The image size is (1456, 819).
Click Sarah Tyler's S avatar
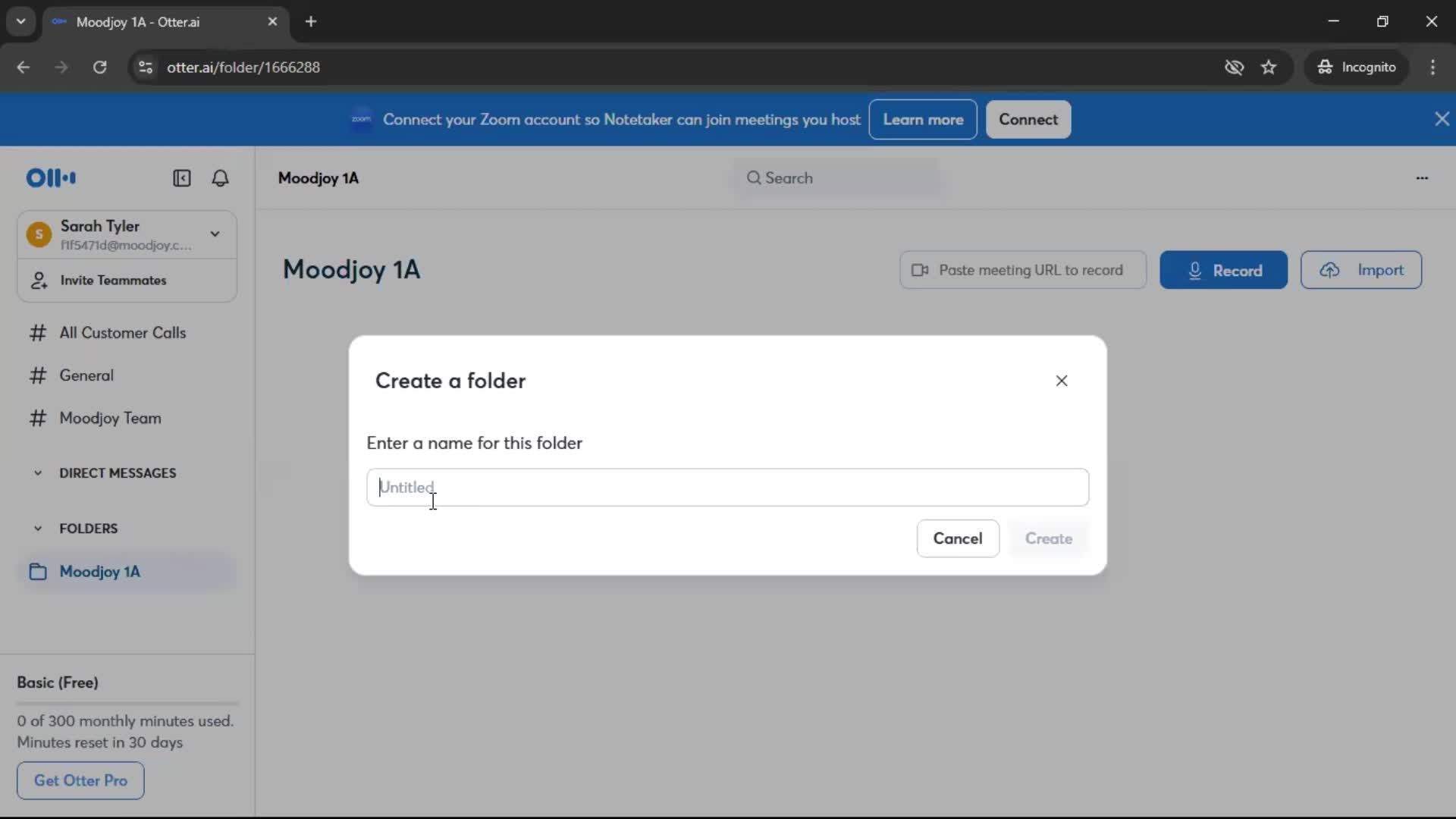39,234
